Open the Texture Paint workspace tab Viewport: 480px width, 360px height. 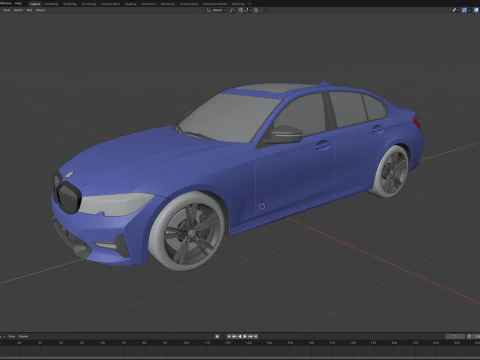tap(111, 4)
